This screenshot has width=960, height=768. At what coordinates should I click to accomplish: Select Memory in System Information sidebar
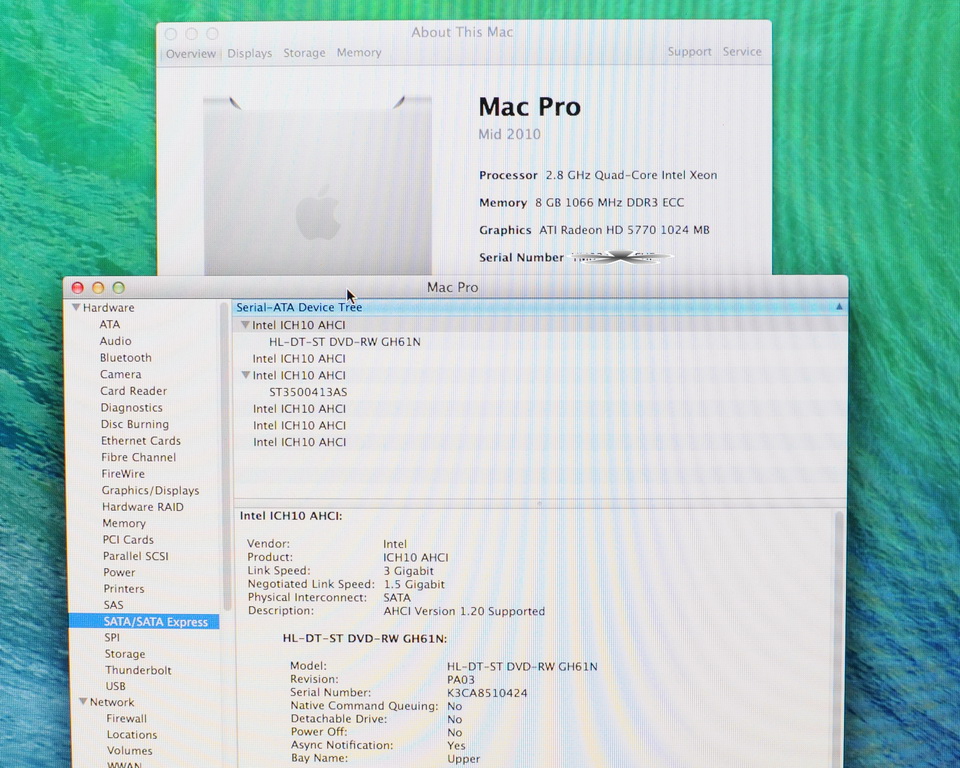pyautogui.click(x=124, y=524)
